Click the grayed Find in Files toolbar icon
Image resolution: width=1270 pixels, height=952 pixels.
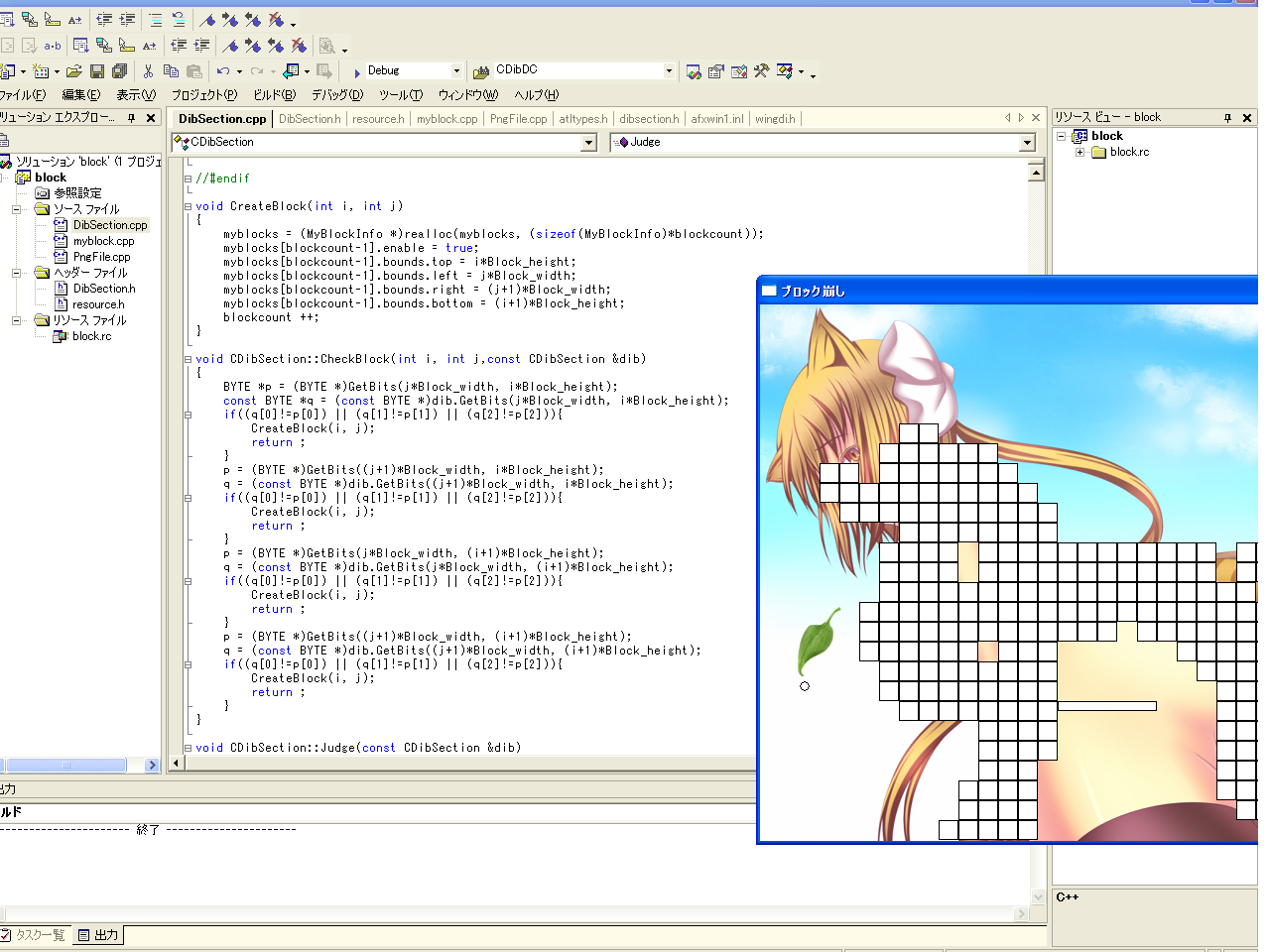326,46
